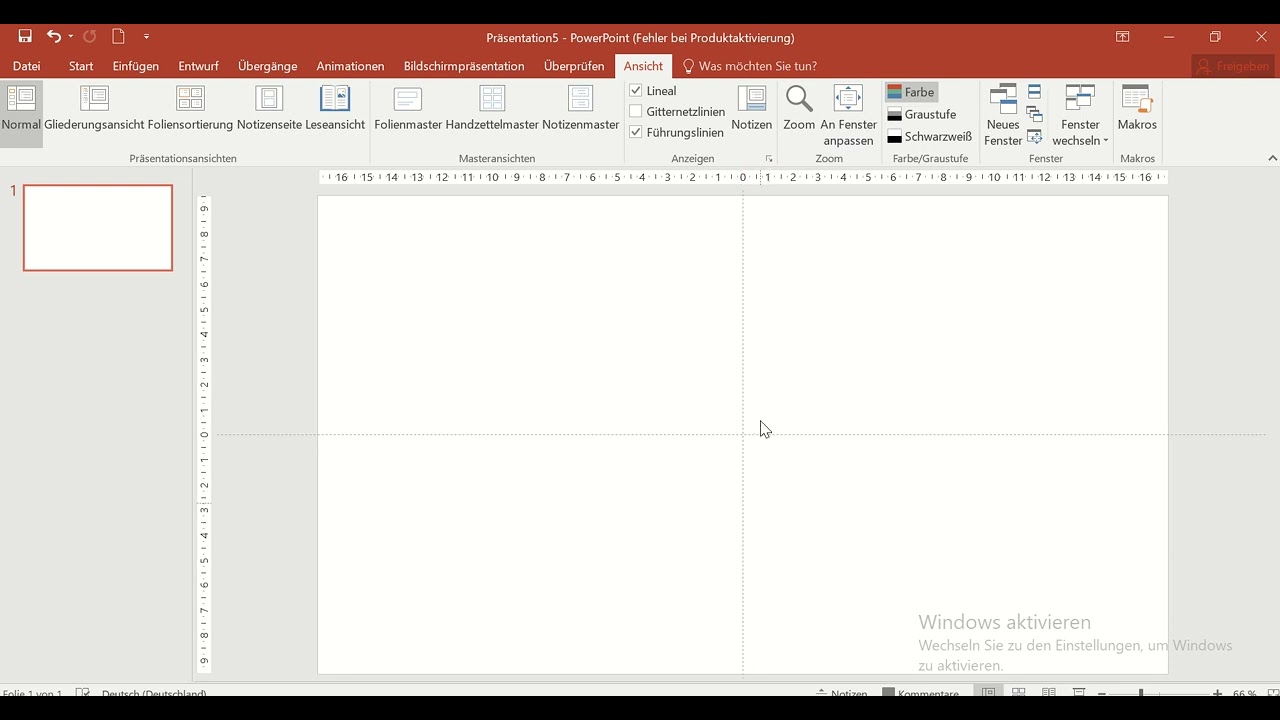Switch to Leseansicht view
This screenshot has height=720, width=1280.
click(335, 109)
